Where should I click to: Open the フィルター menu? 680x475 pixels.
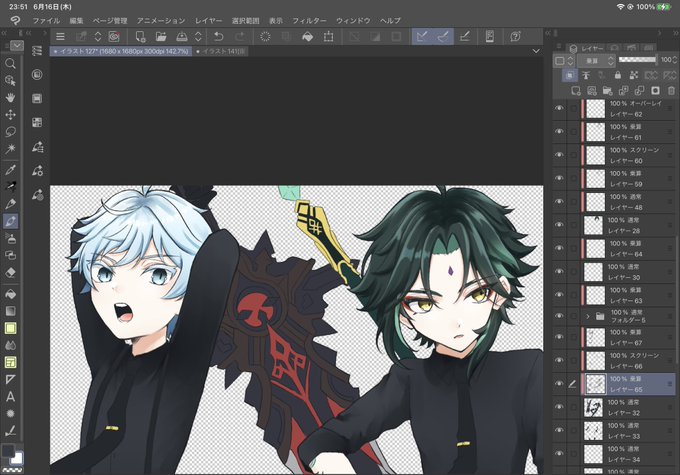coord(309,20)
